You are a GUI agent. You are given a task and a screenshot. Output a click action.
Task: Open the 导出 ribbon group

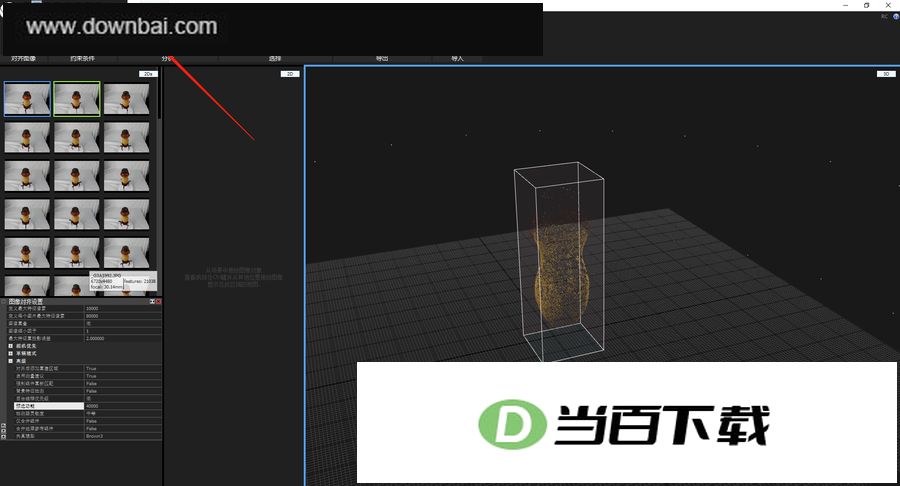click(382, 59)
